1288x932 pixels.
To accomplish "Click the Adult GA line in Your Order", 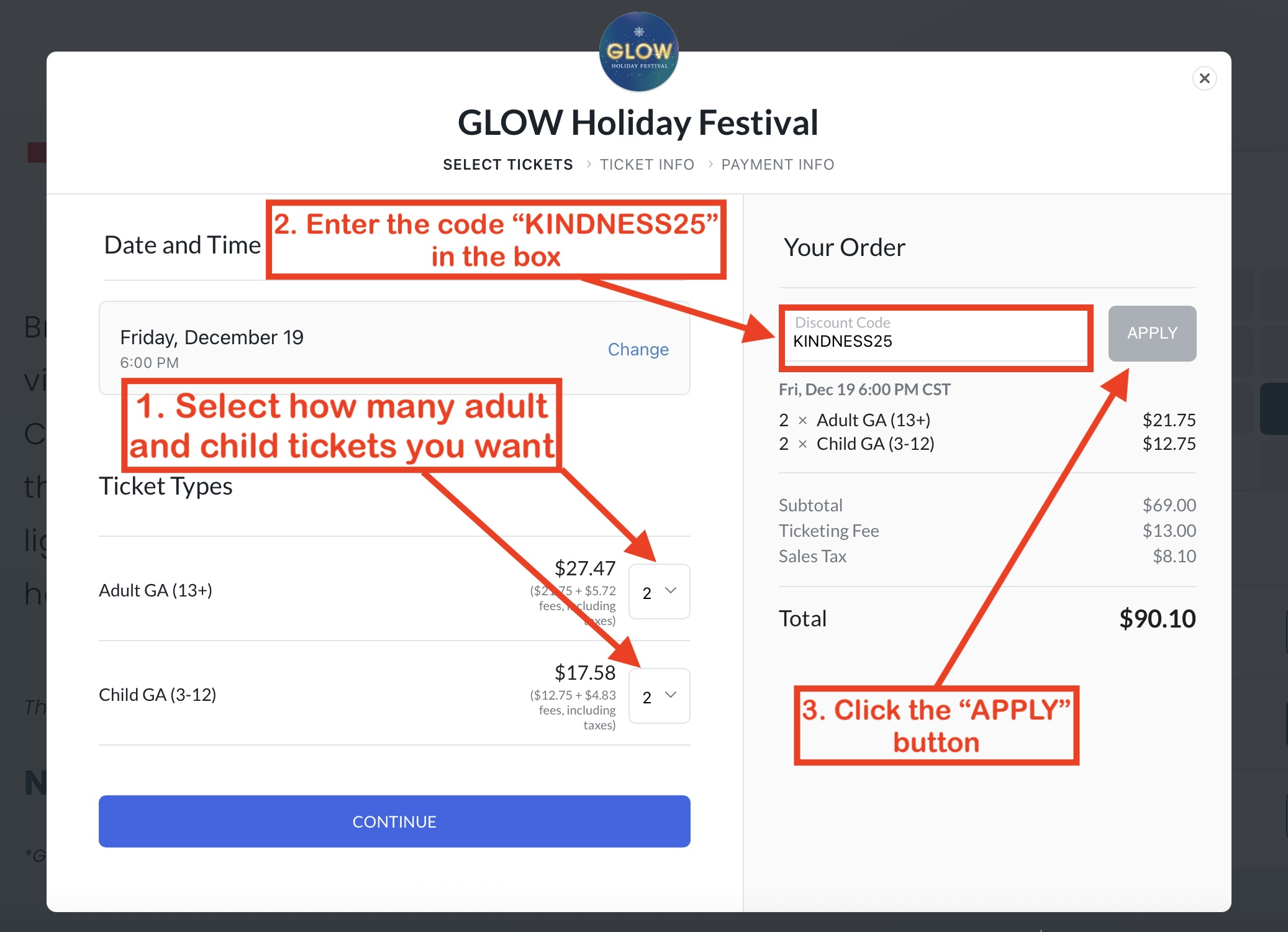I will [x=873, y=421].
